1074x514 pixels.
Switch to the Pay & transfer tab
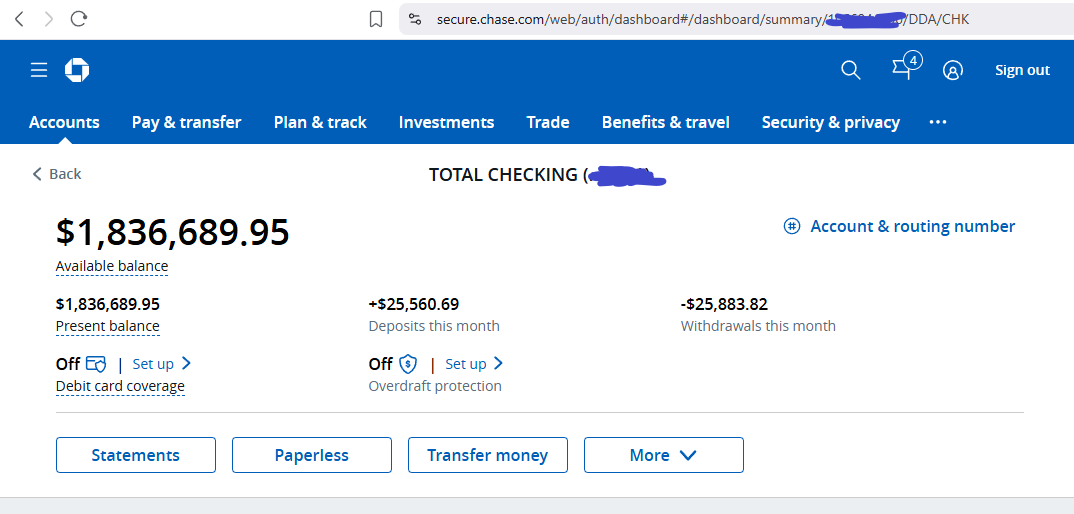(186, 122)
